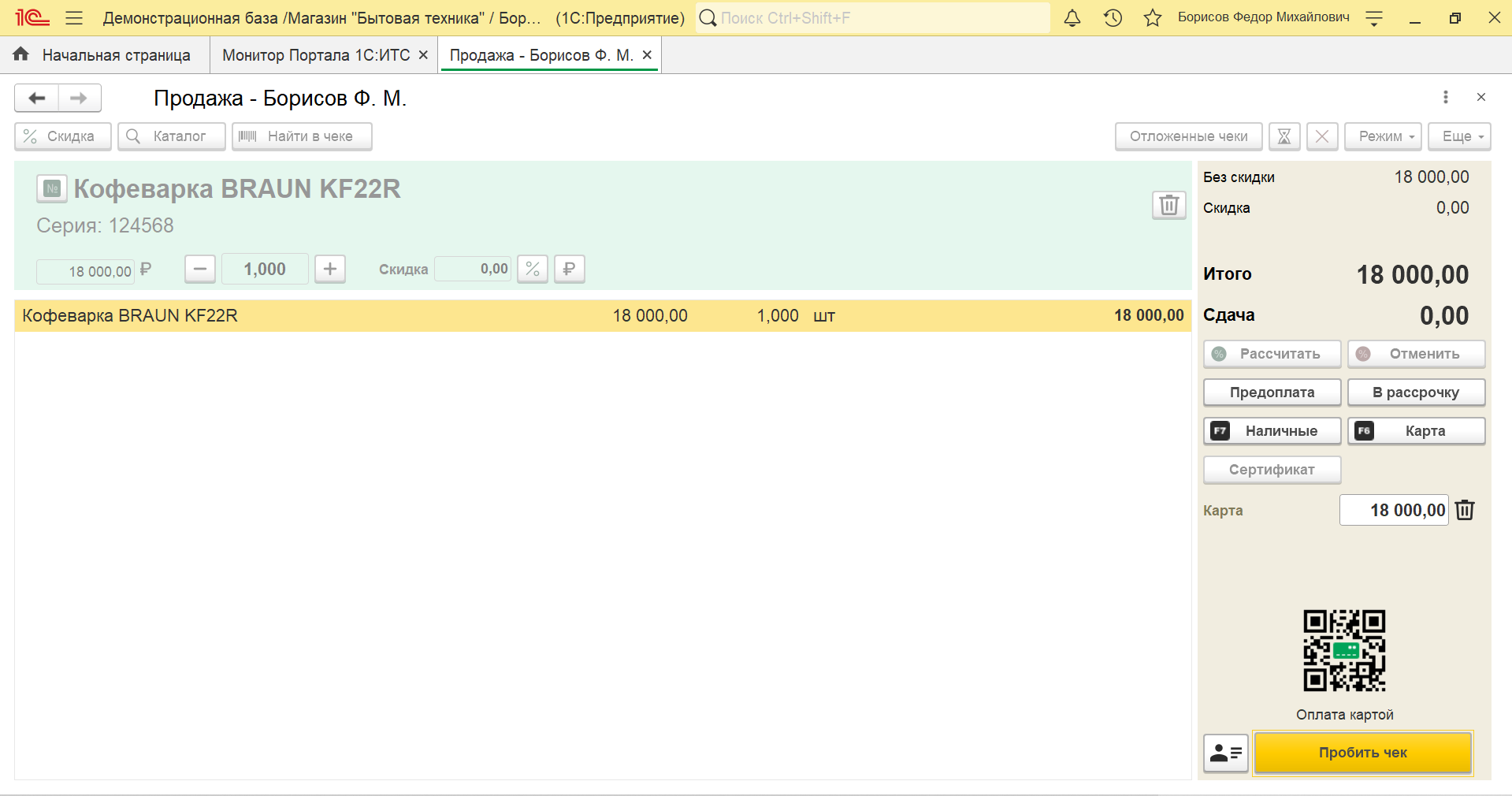
Task: Click the Серия: 124568 text
Action: click(105, 225)
